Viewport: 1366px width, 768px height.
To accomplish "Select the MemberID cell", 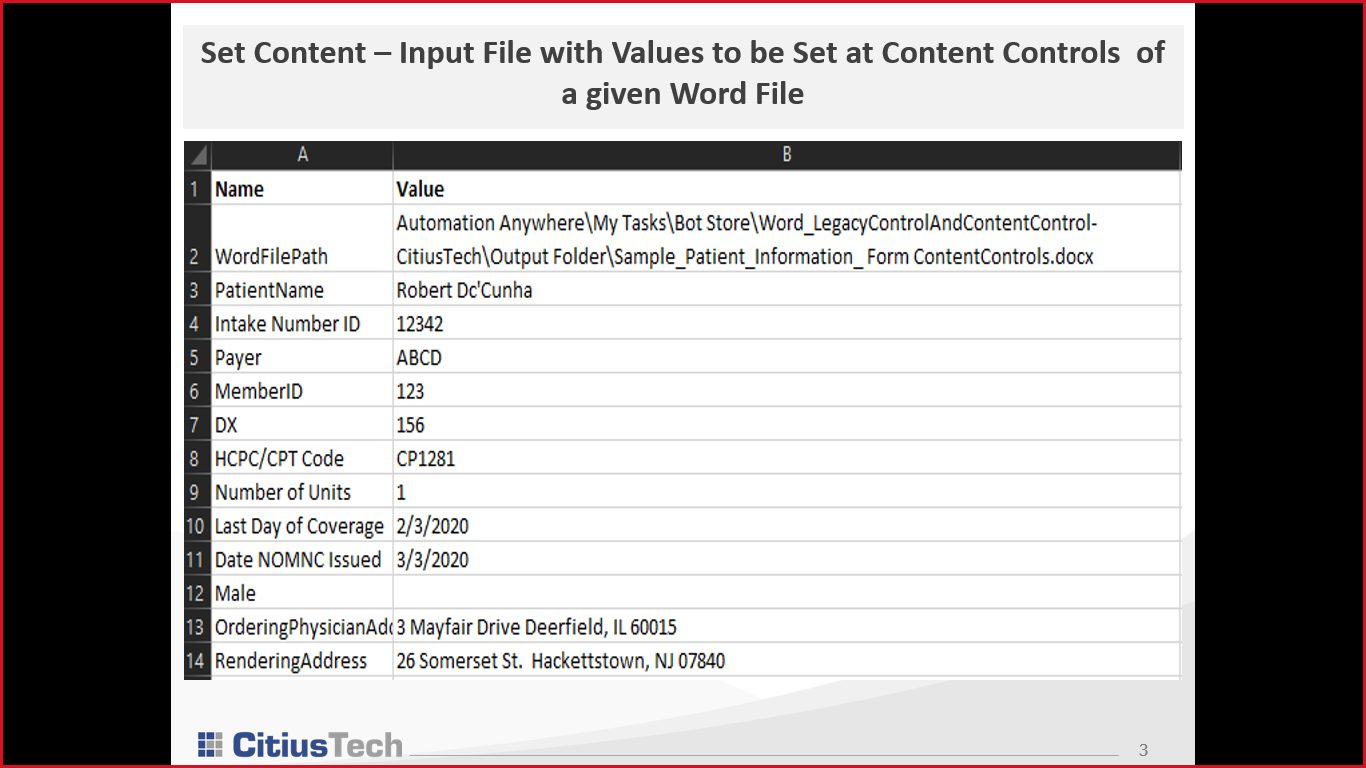I will coord(302,392).
